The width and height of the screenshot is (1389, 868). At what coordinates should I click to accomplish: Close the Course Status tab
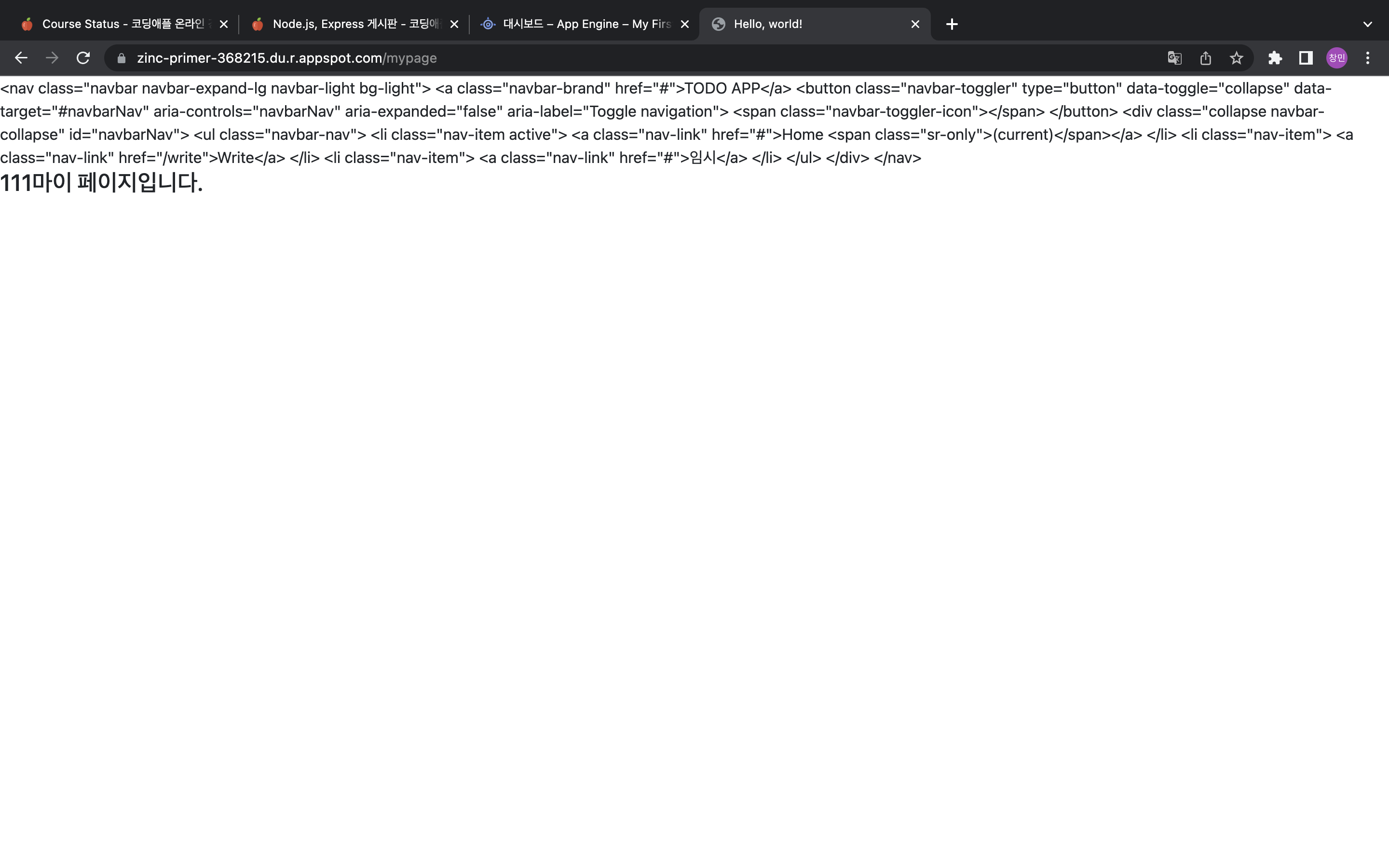click(x=224, y=24)
